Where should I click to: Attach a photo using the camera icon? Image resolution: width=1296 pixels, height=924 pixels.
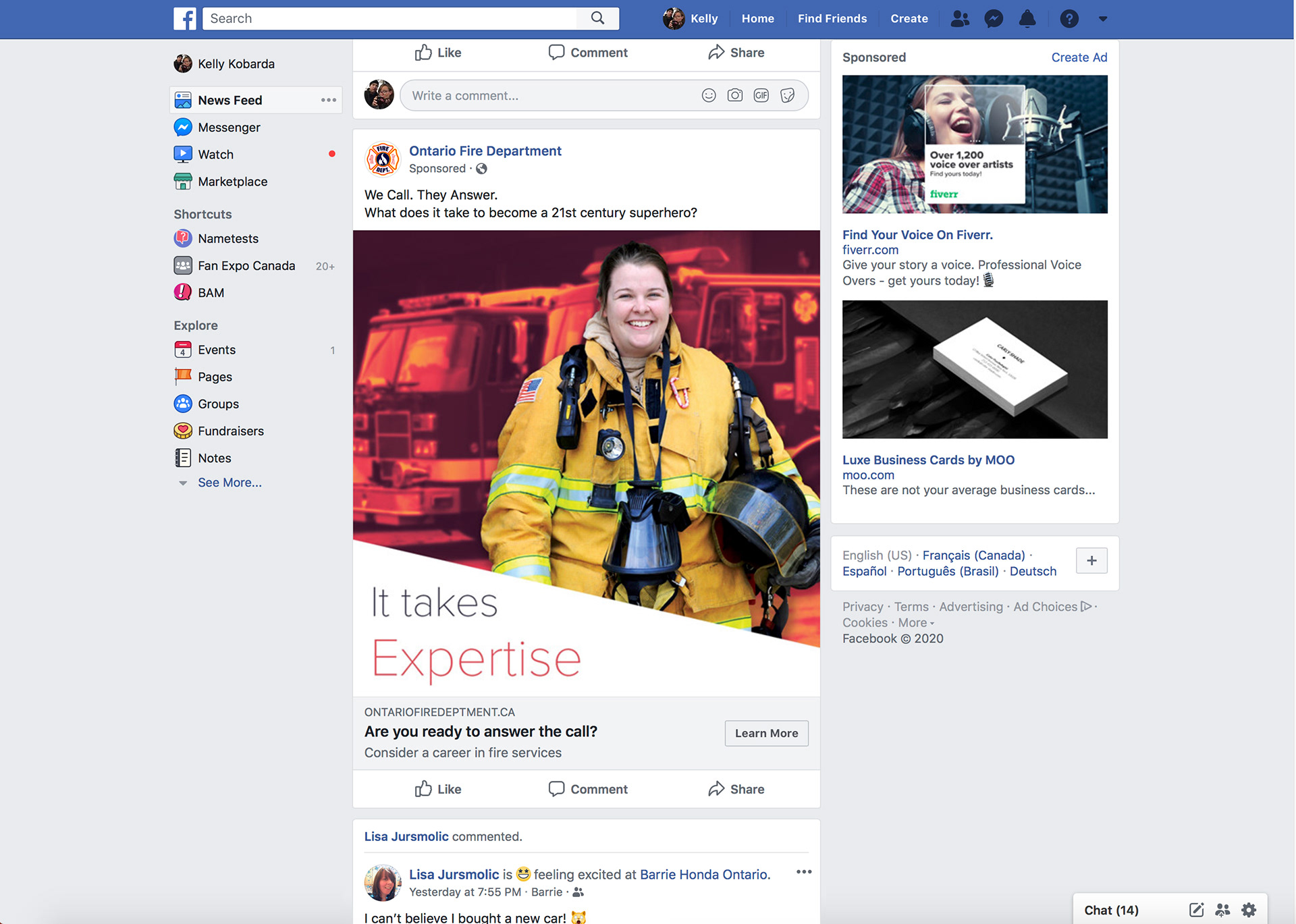[735, 95]
